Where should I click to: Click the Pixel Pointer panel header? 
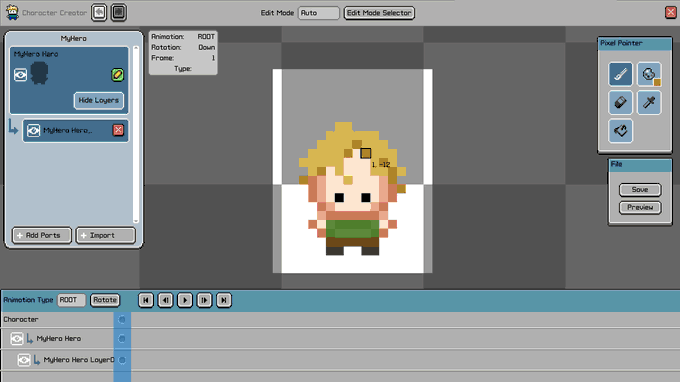point(635,43)
